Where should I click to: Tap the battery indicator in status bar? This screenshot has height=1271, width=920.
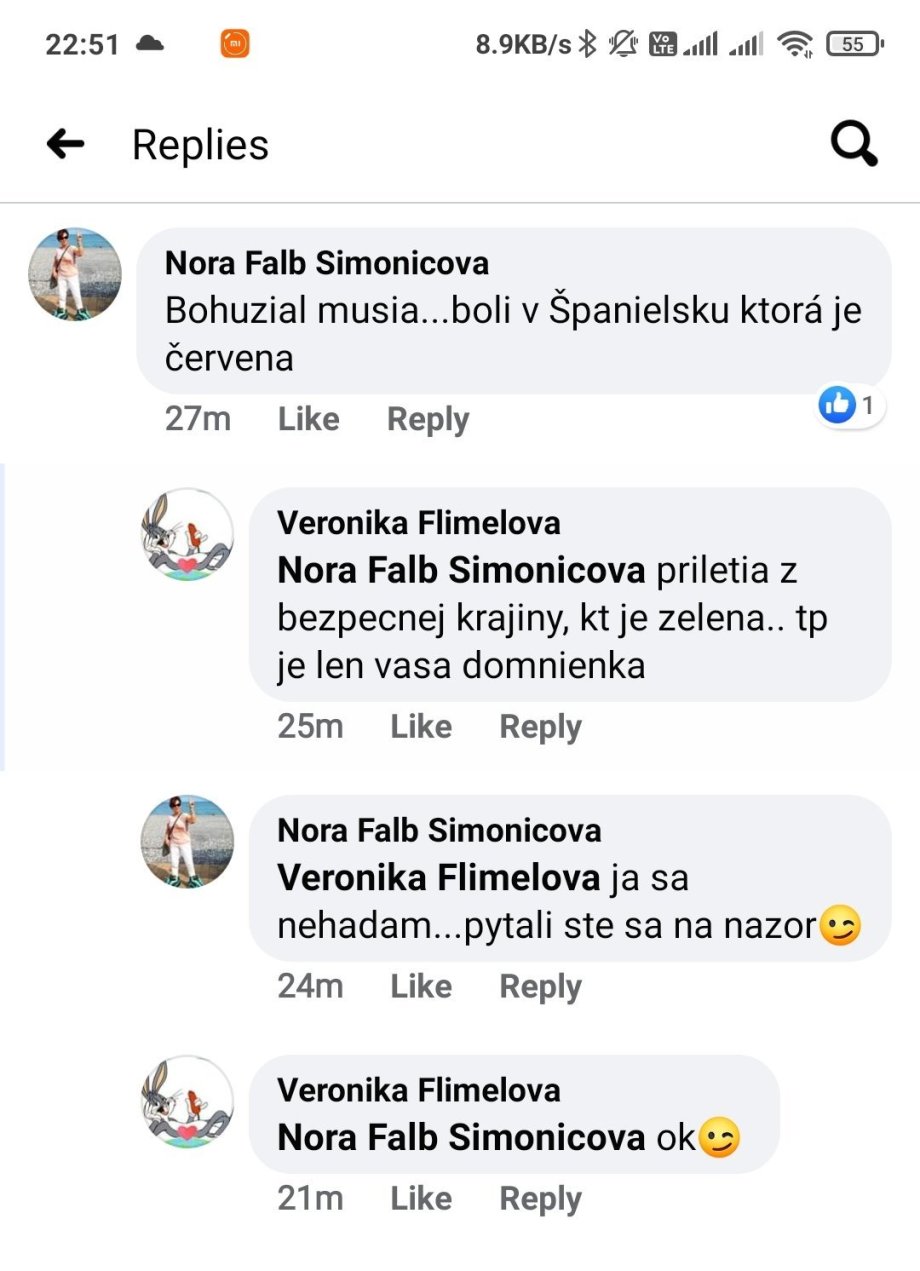click(x=854, y=44)
